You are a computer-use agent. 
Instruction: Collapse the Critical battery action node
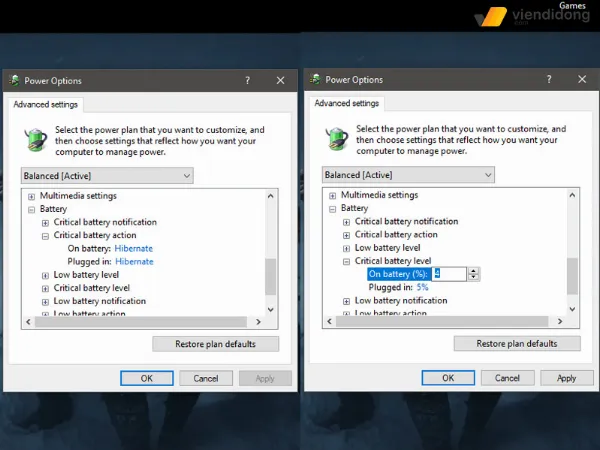(45, 235)
